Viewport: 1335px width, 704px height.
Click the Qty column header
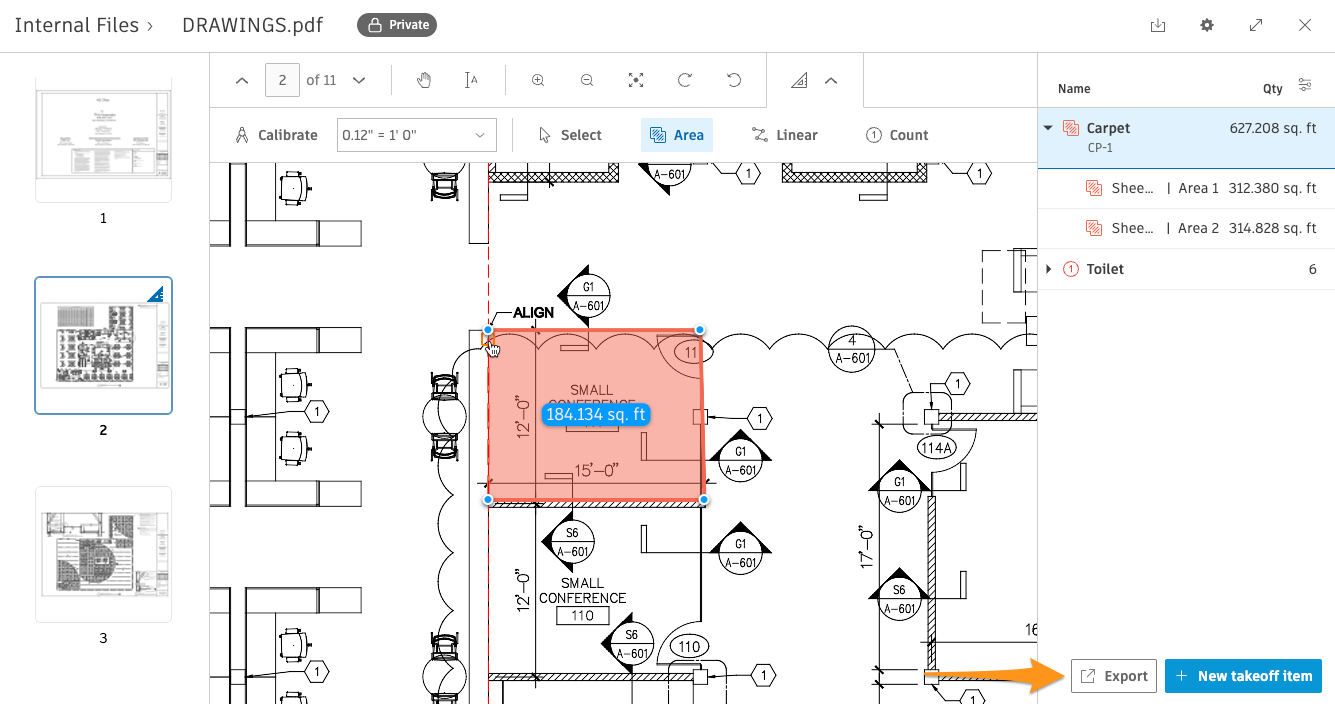[1272, 88]
